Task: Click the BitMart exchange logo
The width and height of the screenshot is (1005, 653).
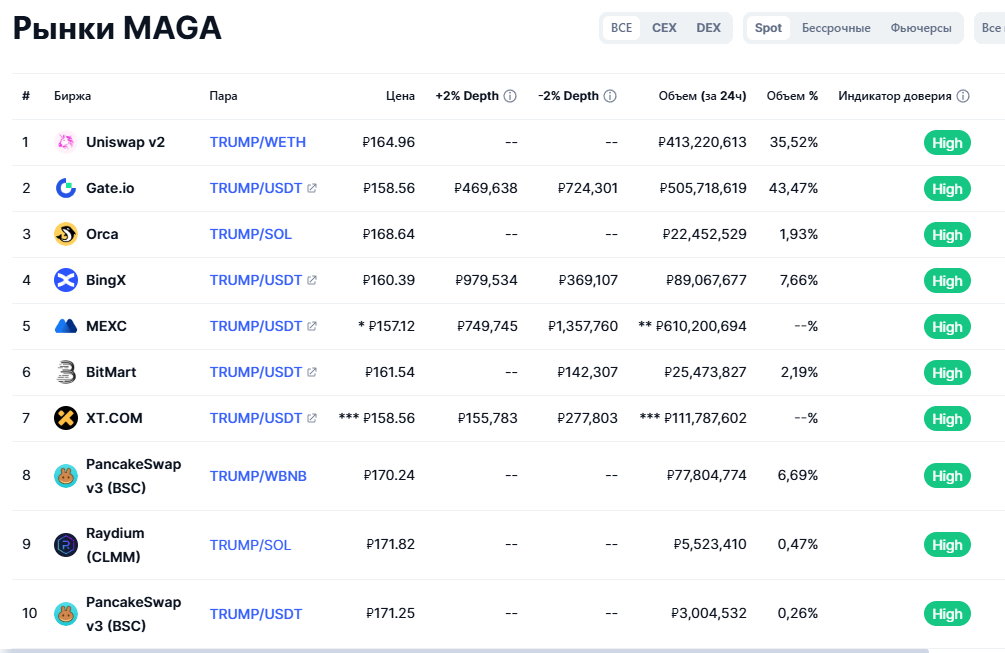Action: pos(65,372)
